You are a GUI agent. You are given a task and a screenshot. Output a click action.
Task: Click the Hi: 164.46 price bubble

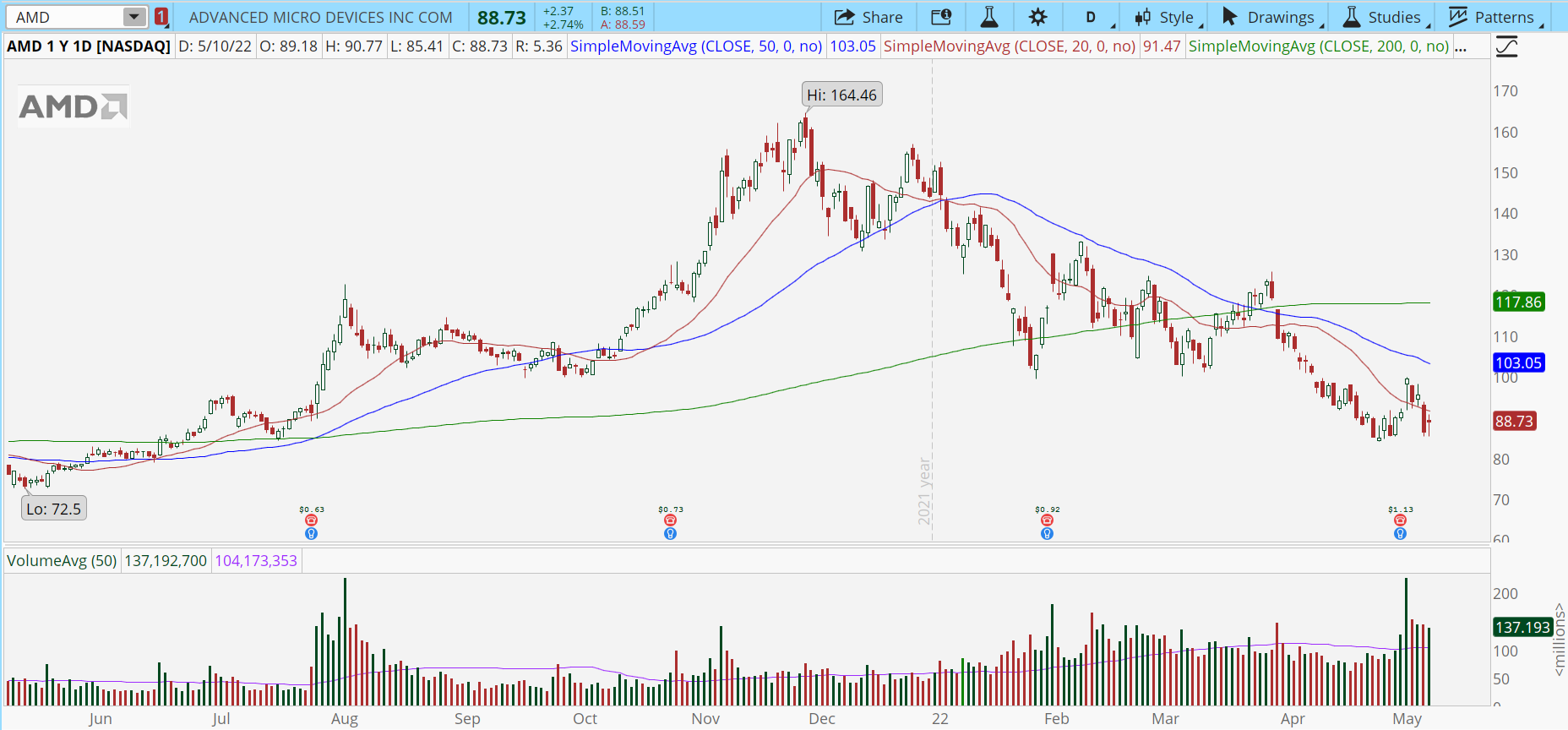coord(842,95)
